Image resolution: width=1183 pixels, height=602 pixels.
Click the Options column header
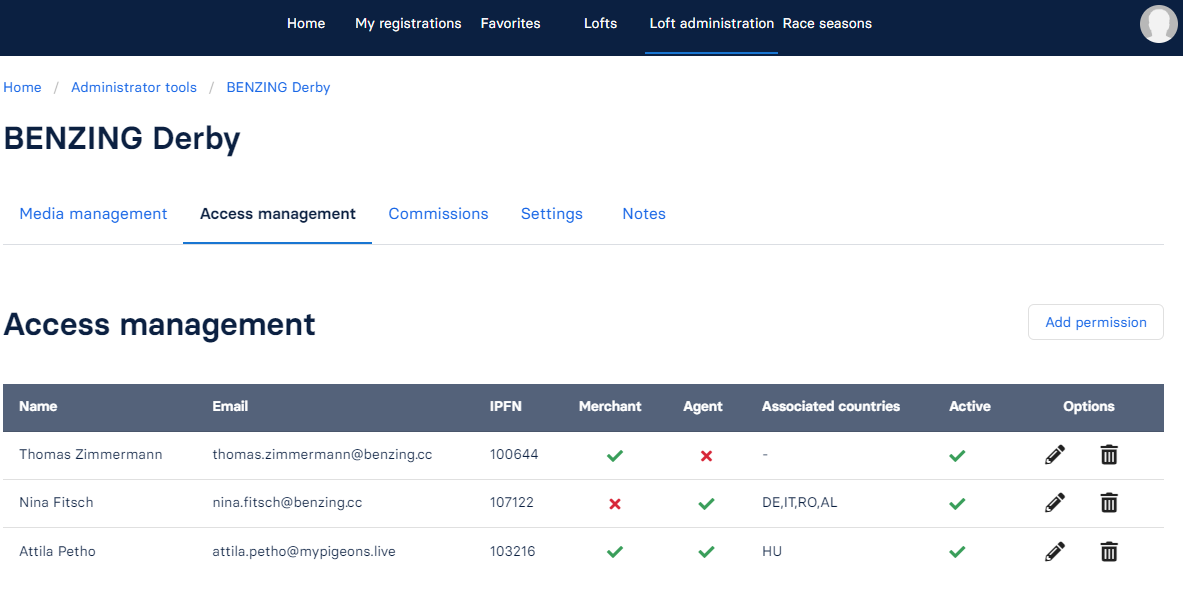pos(1089,407)
